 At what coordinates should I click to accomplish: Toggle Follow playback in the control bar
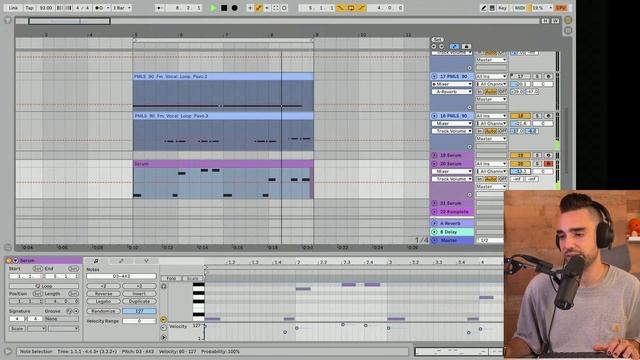coord(160,8)
